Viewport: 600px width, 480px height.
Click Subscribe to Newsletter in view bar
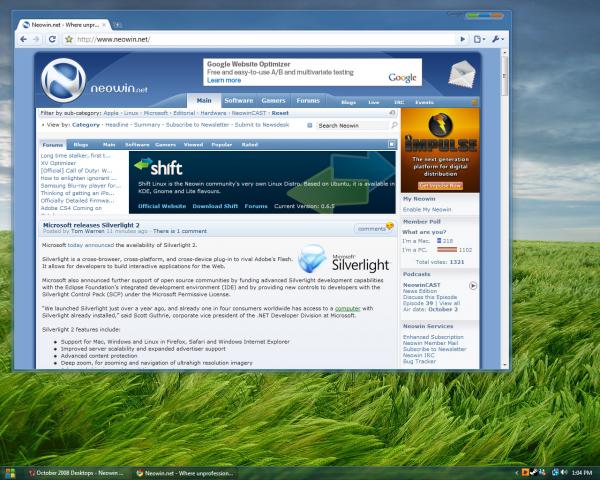point(197,125)
